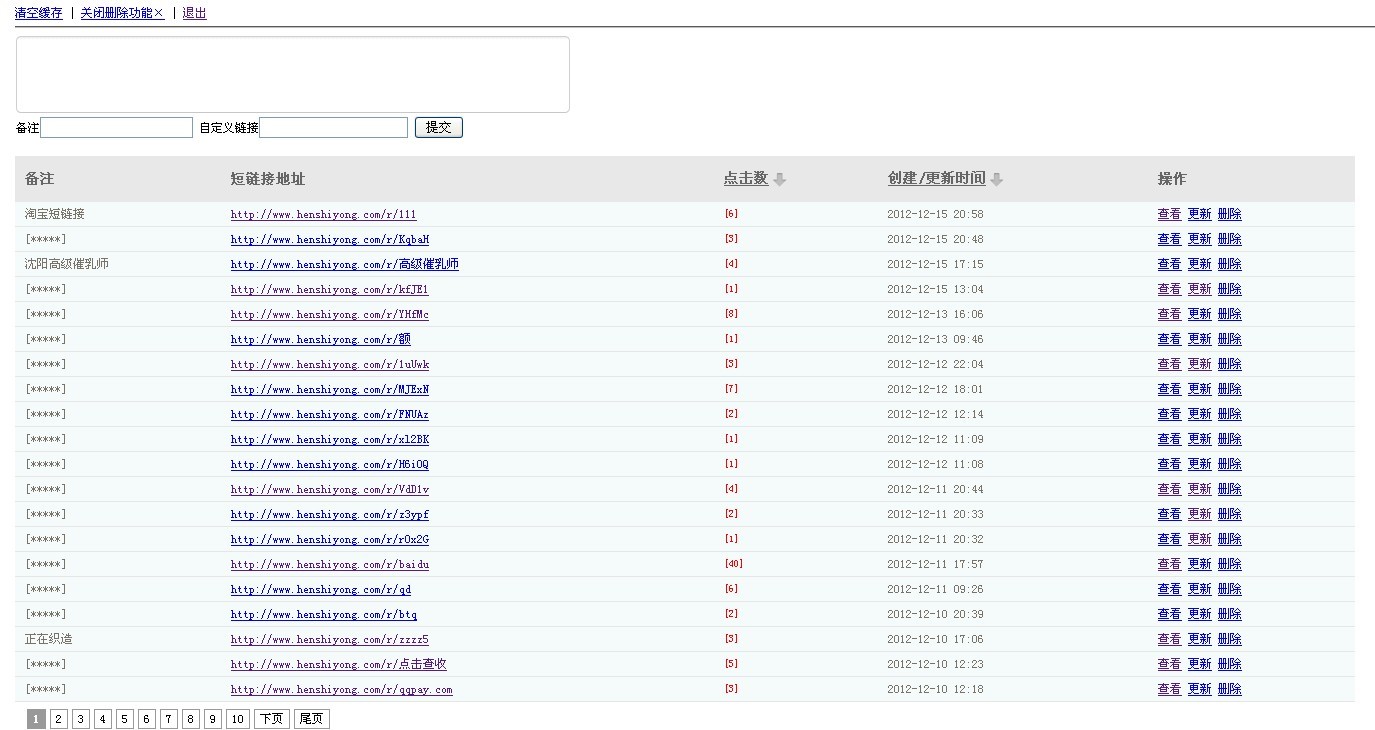Select click count [8] value
This screenshot has height=730, width=1375.
click(731, 314)
